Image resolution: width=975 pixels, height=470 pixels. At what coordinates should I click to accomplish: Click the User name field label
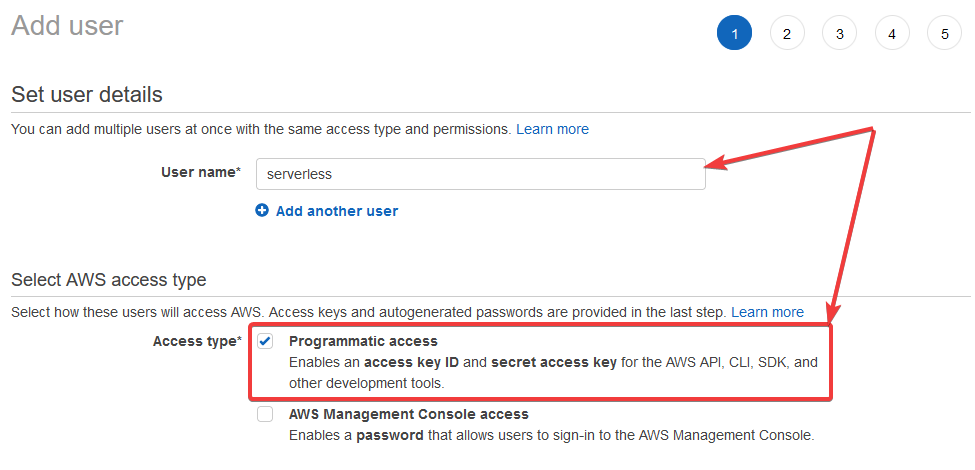(200, 172)
